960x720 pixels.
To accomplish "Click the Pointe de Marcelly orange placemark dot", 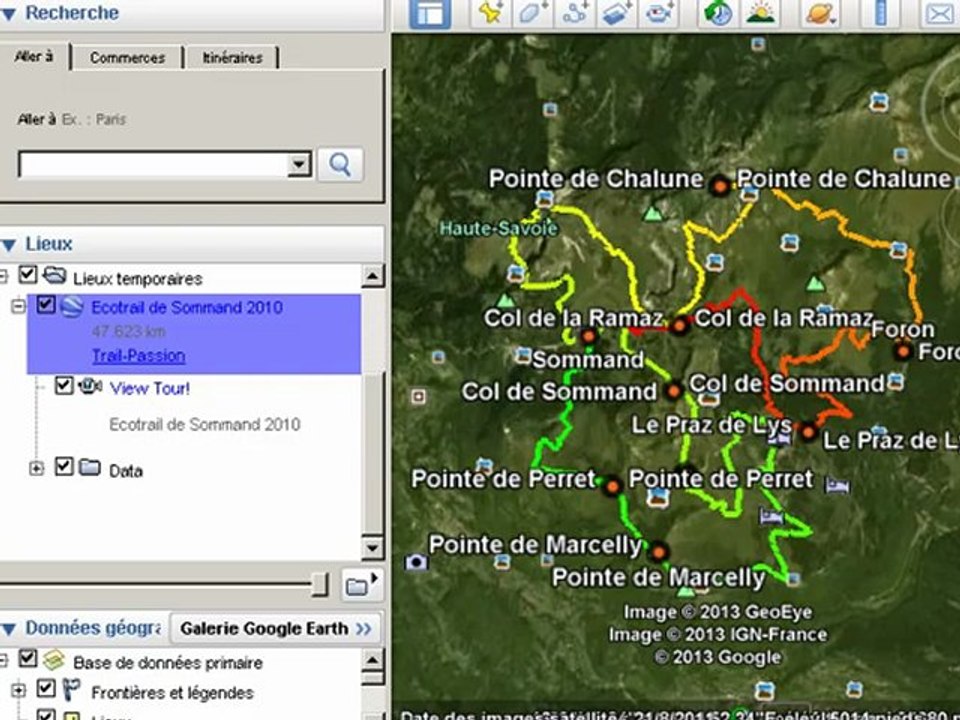I will 658,552.
